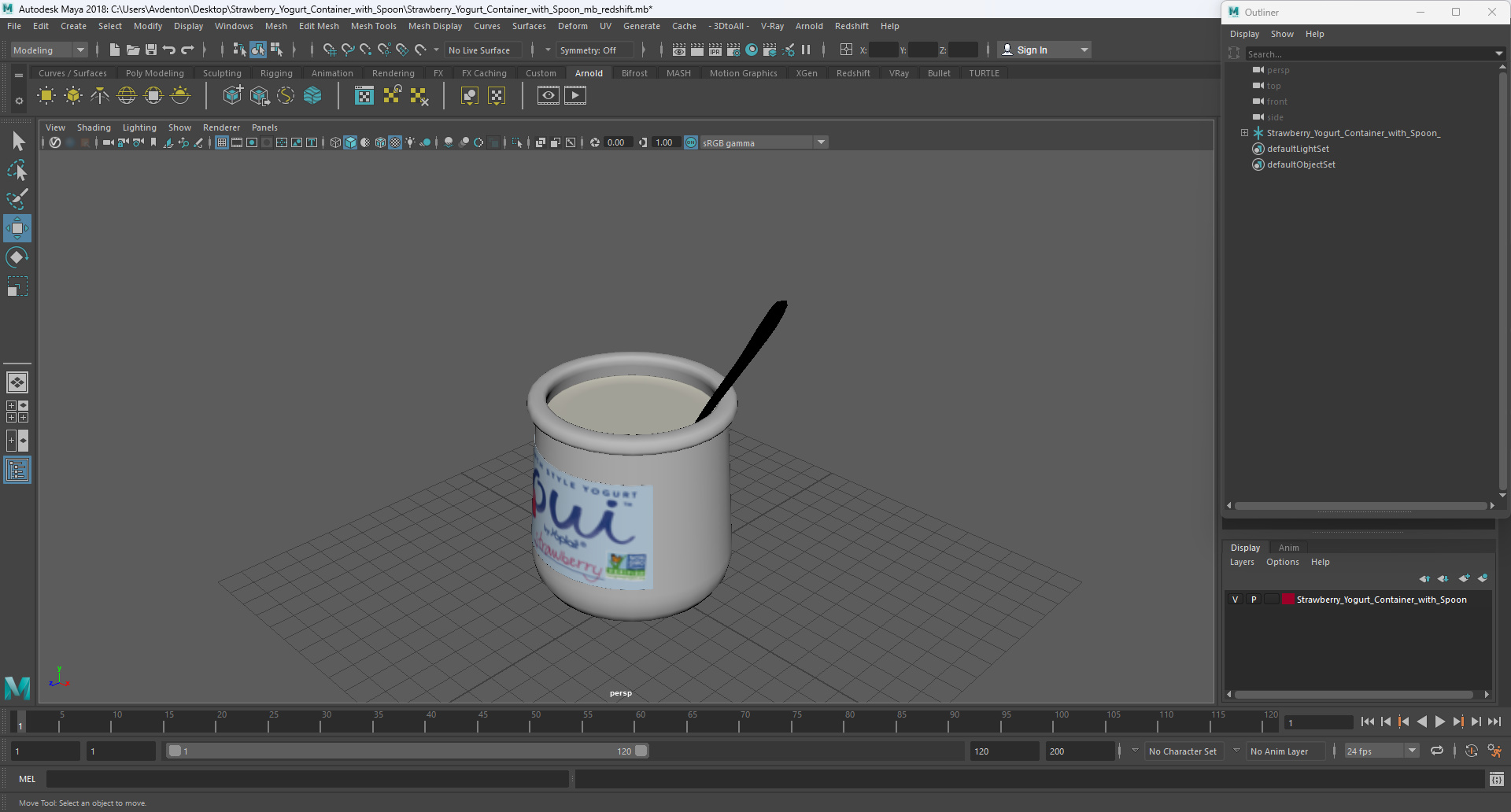Image resolution: width=1511 pixels, height=812 pixels.
Task: Play animation forwards
Action: point(1439,722)
